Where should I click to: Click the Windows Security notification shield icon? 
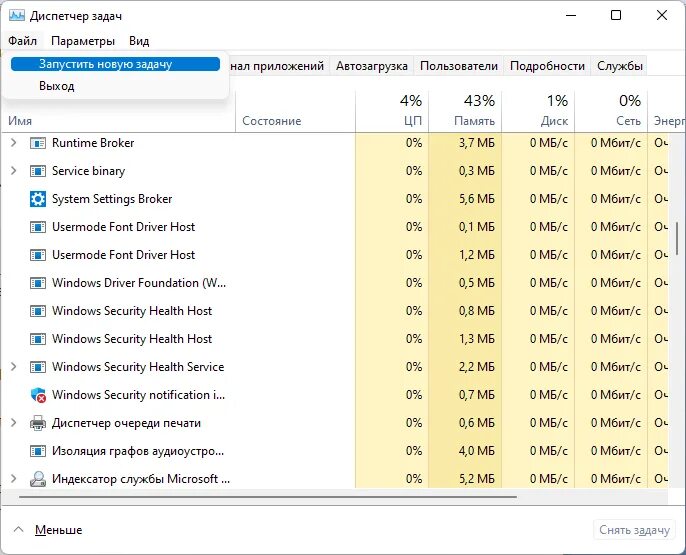click(38, 395)
